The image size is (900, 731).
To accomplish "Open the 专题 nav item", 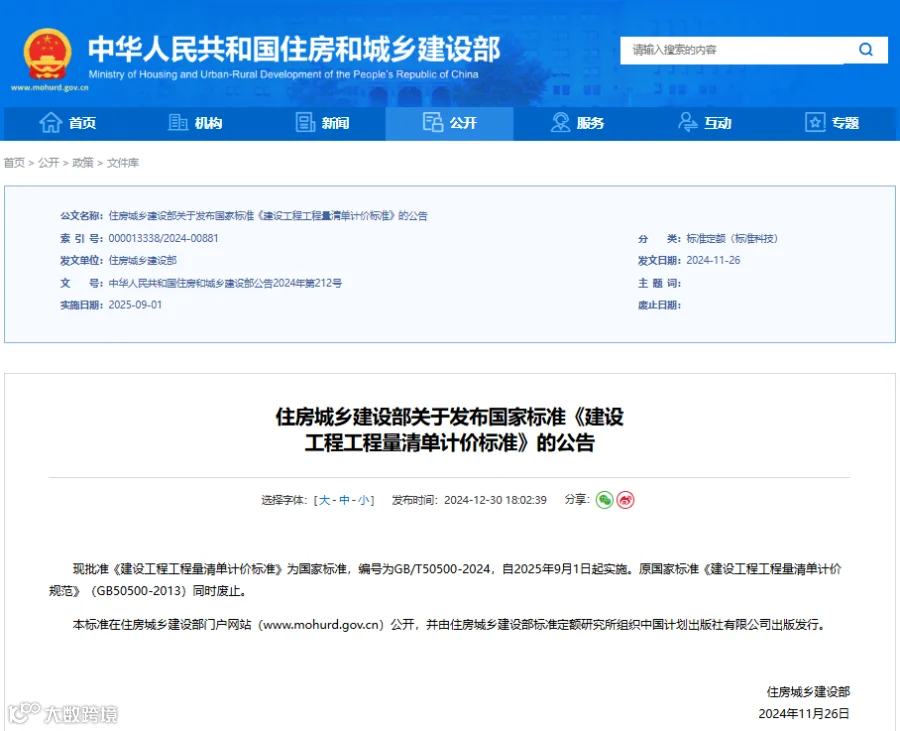I will click(x=832, y=123).
